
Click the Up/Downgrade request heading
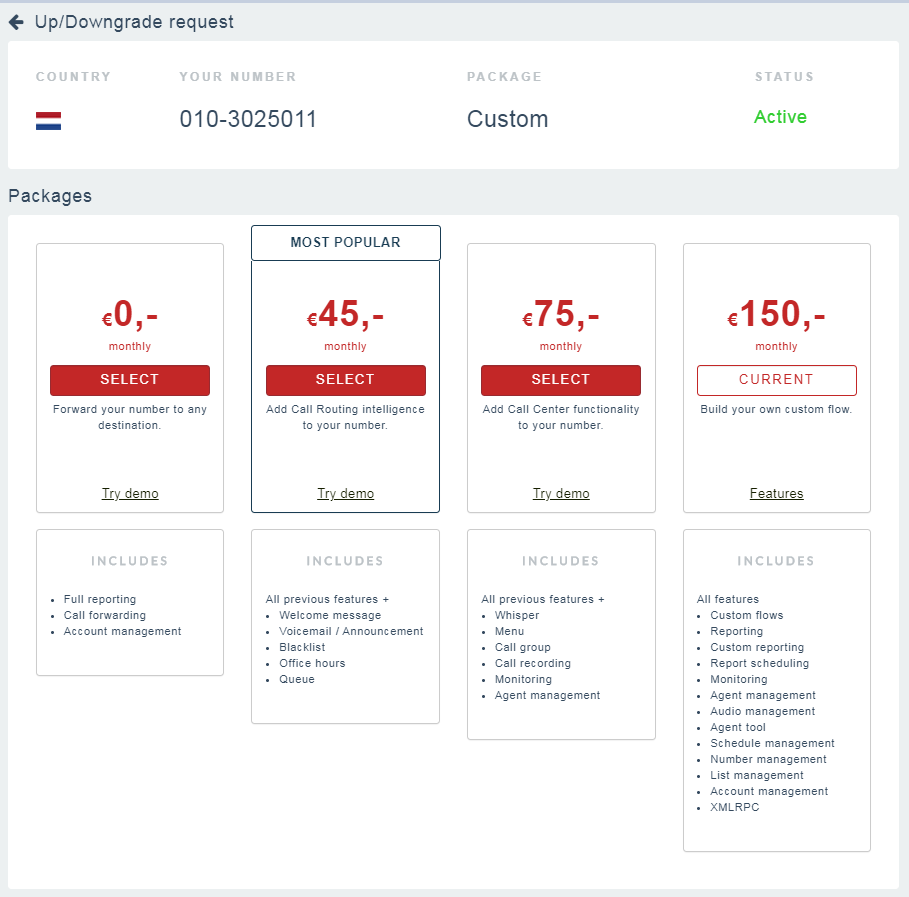point(134,22)
